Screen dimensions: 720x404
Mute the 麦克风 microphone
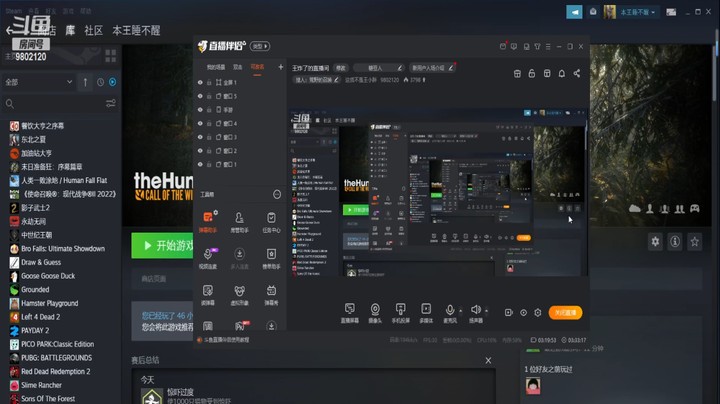click(450, 313)
